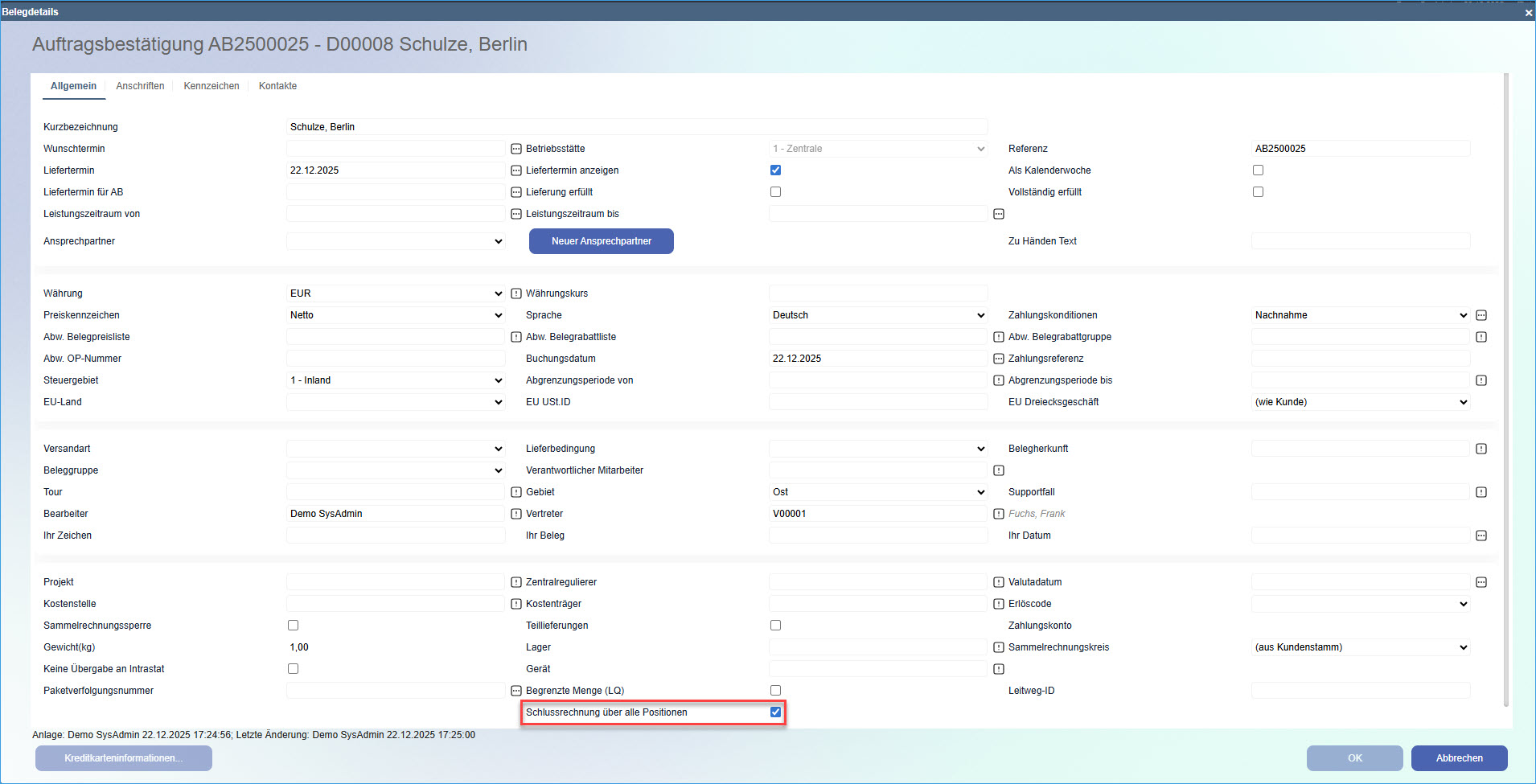Image resolution: width=1536 pixels, height=784 pixels.
Task: Switch to the Anschriften tab
Action: pyautogui.click(x=141, y=86)
